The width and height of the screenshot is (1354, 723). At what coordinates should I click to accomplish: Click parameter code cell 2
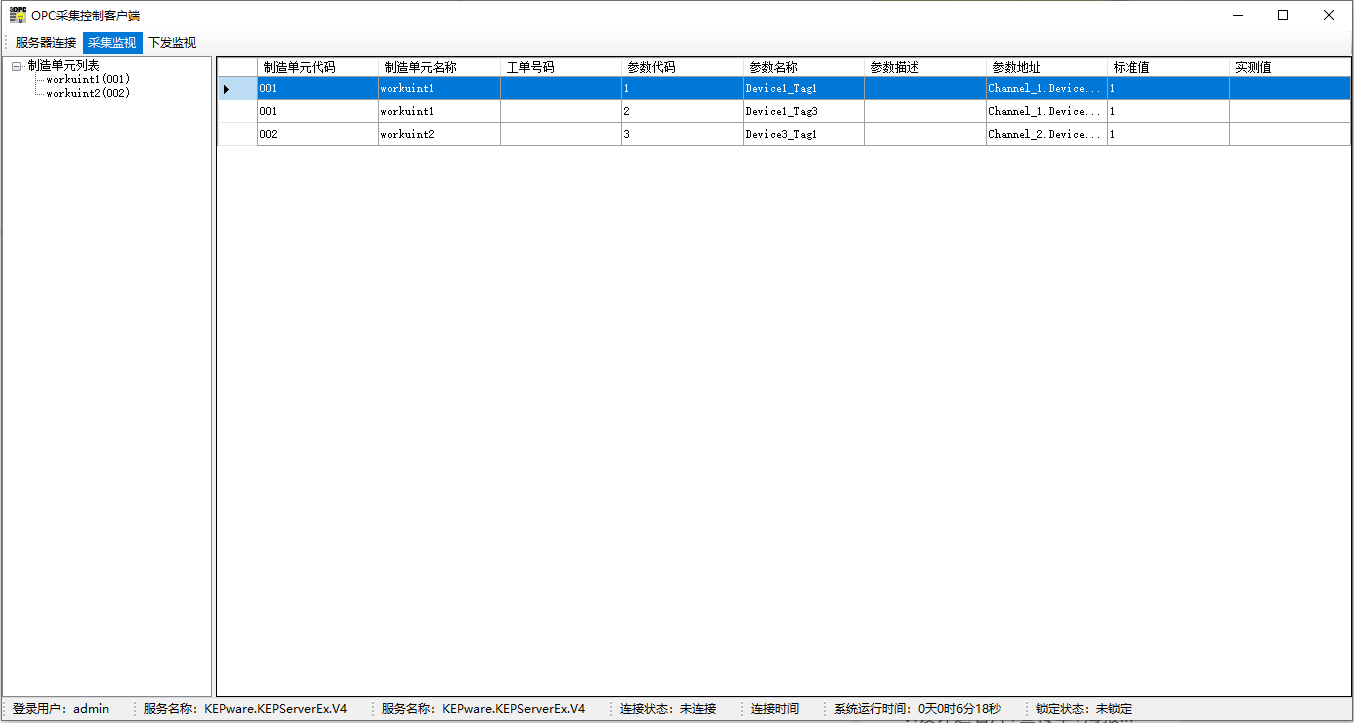[x=682, y=111]
